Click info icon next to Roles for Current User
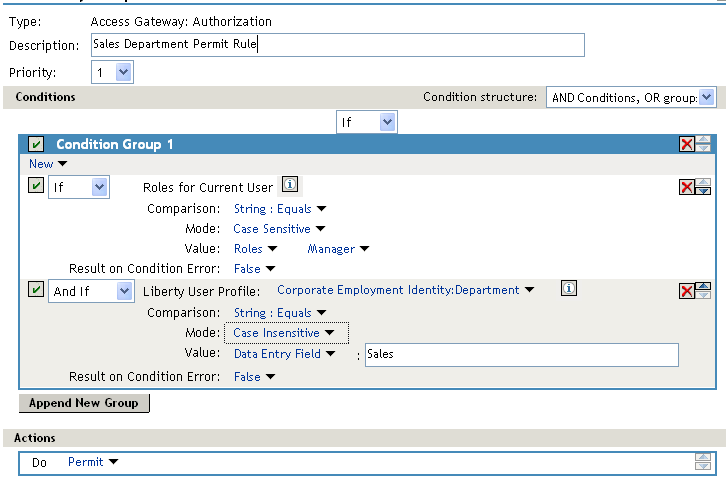This screenshot has height=481, width=726. [289, 185]
